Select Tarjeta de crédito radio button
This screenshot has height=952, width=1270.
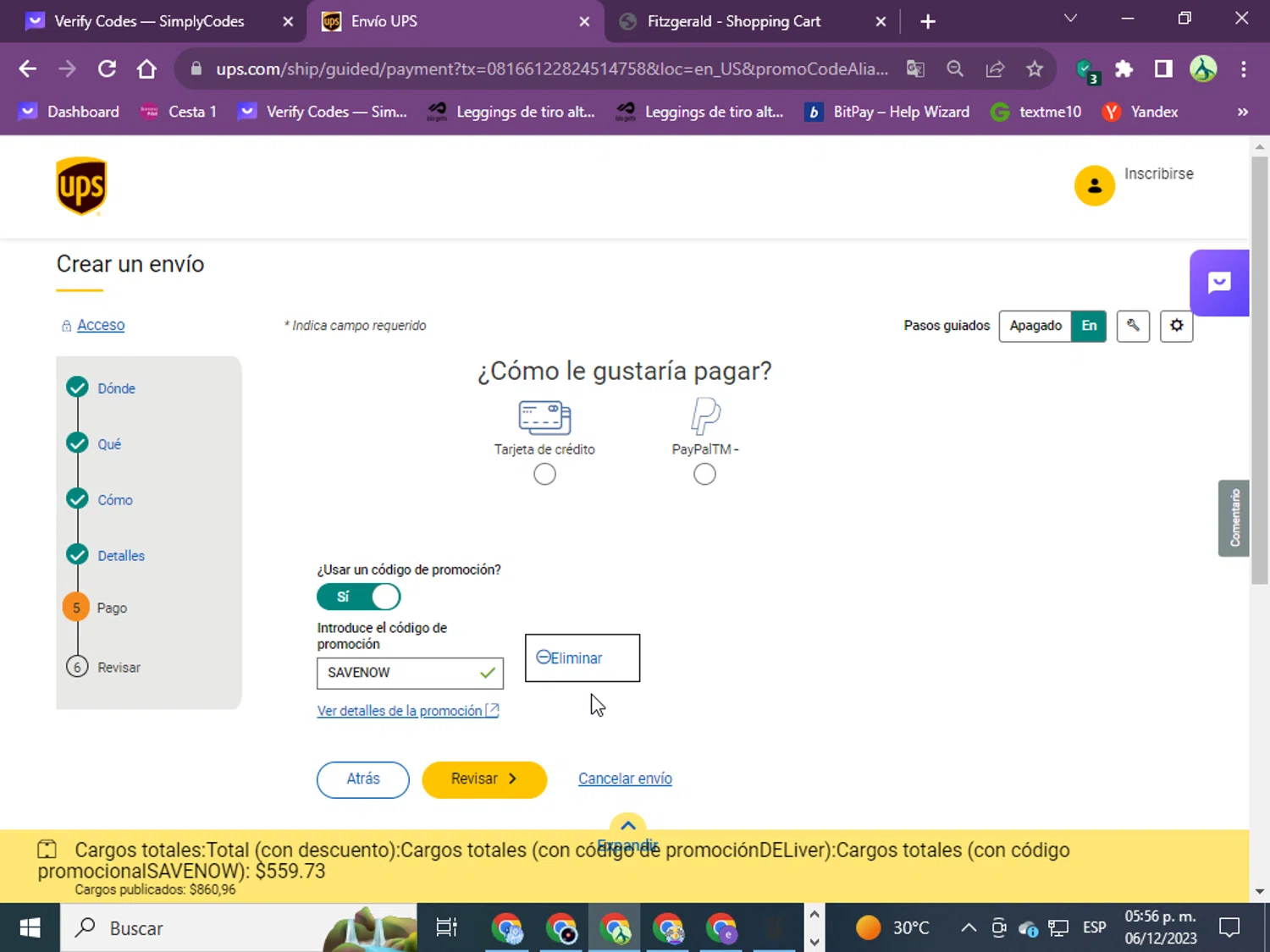point(544,474)
